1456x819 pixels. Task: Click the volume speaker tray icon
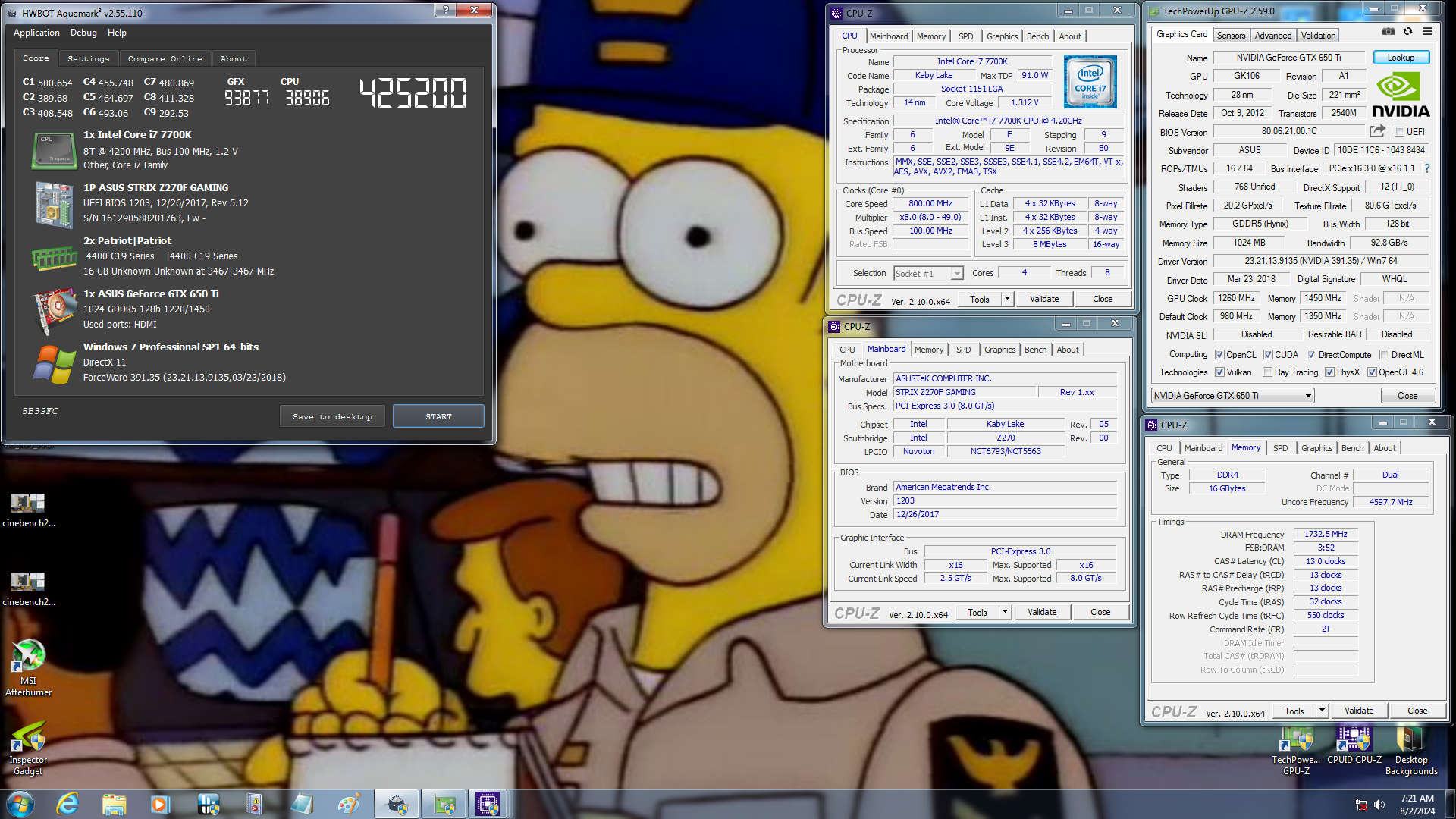pyautogui.click(x=1379, y=805)
